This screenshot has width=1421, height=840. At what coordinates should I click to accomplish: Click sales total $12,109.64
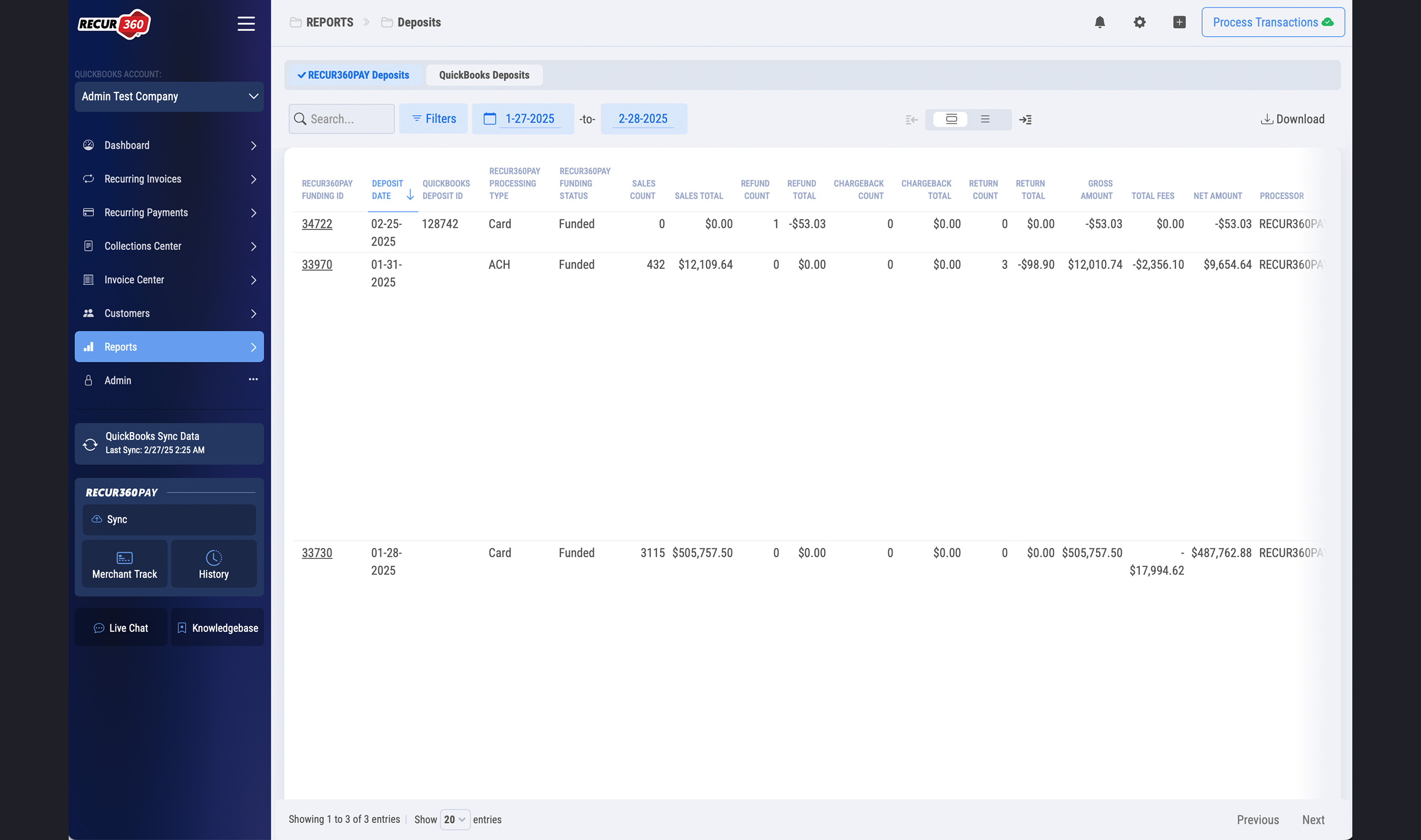705,264
